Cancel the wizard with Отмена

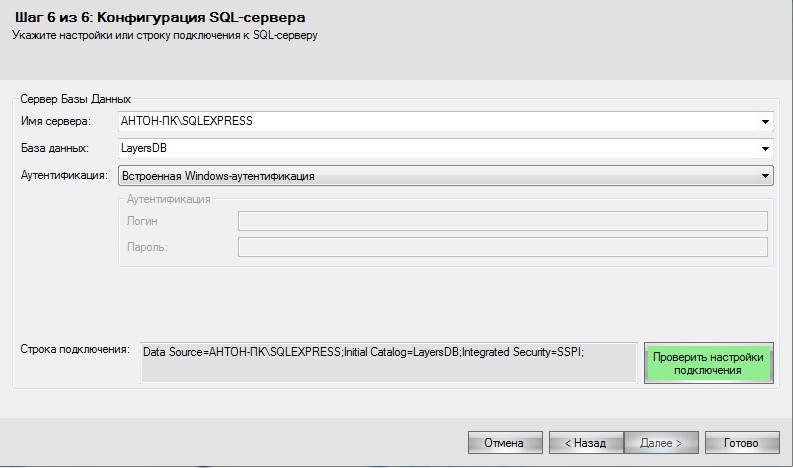(505, 442)
